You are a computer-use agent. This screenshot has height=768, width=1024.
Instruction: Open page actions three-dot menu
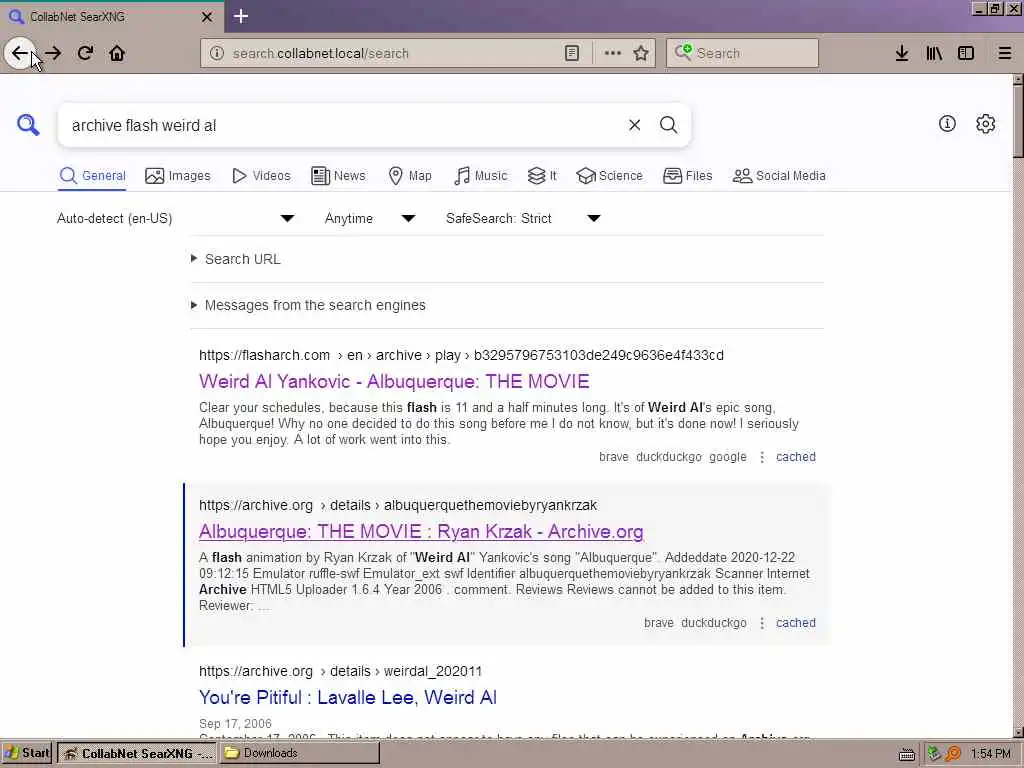tap(613, 53)
